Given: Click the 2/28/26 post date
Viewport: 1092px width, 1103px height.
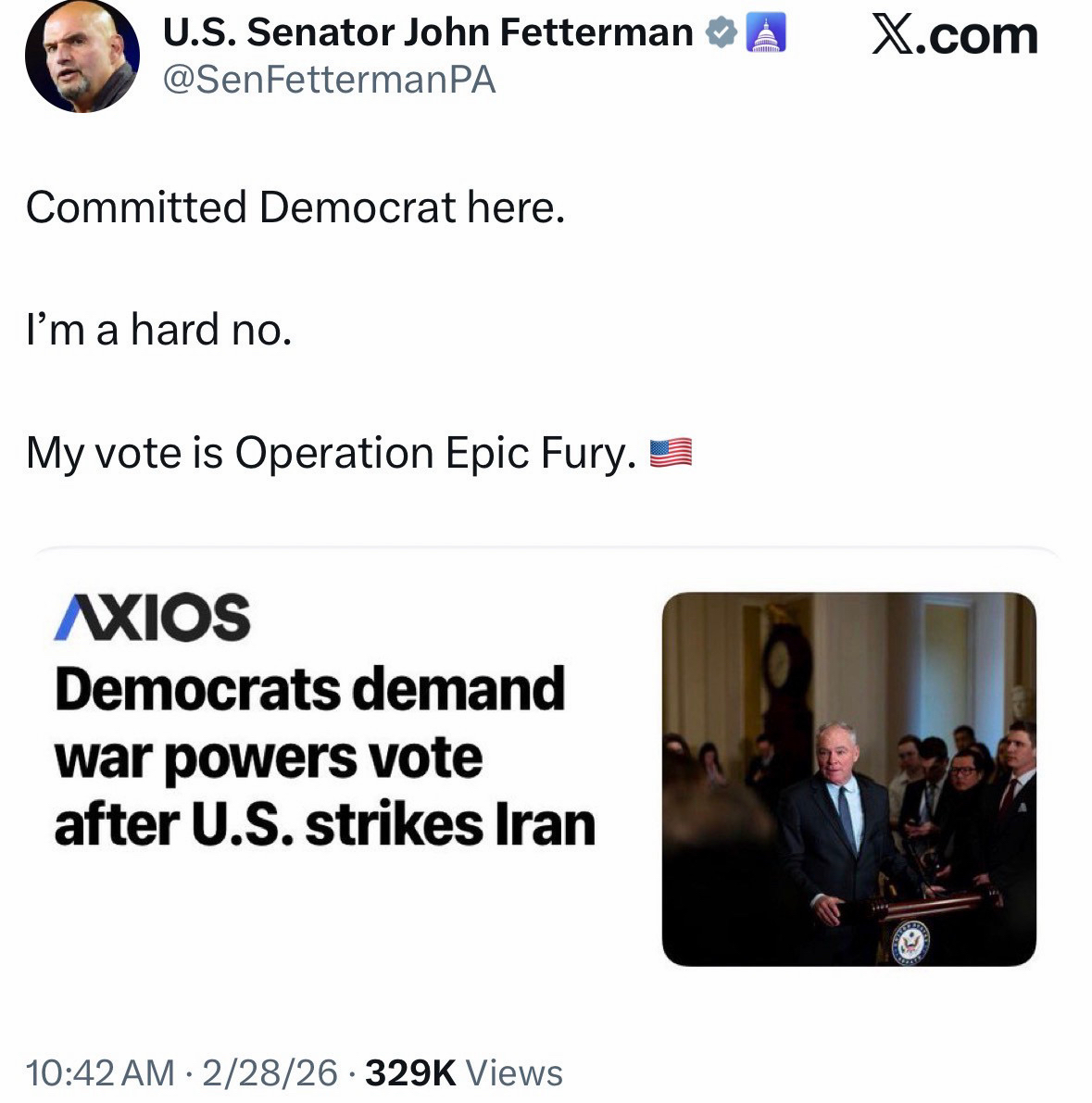Looking at the screenshot, I should point(270,1072).
